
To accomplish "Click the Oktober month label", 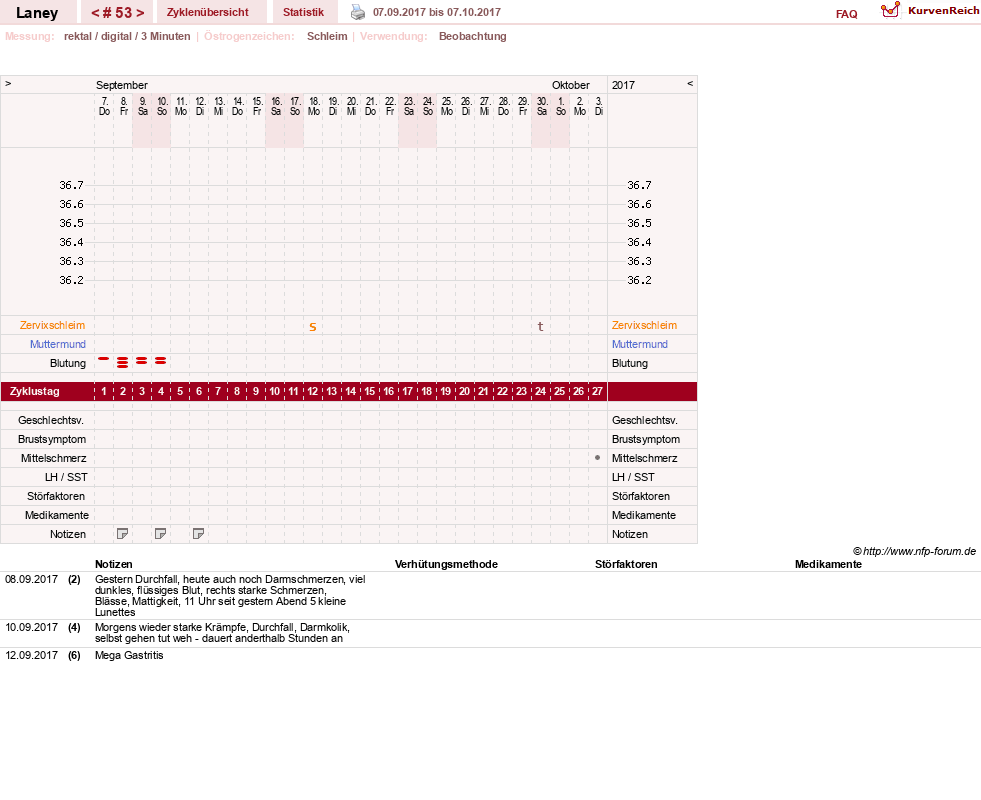I will pyautogui.click(x=571, y=85).
